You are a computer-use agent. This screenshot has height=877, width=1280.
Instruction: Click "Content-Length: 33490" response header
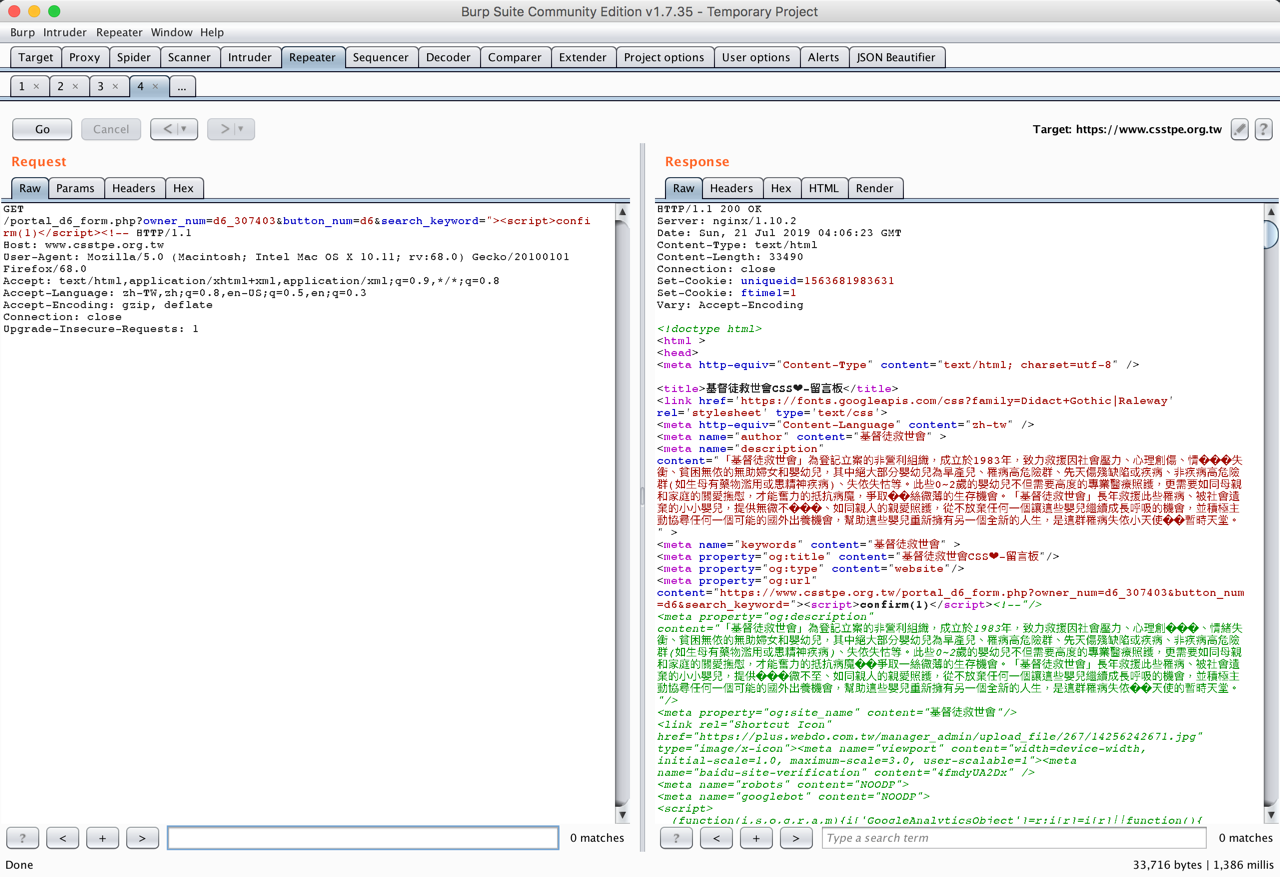730,257
